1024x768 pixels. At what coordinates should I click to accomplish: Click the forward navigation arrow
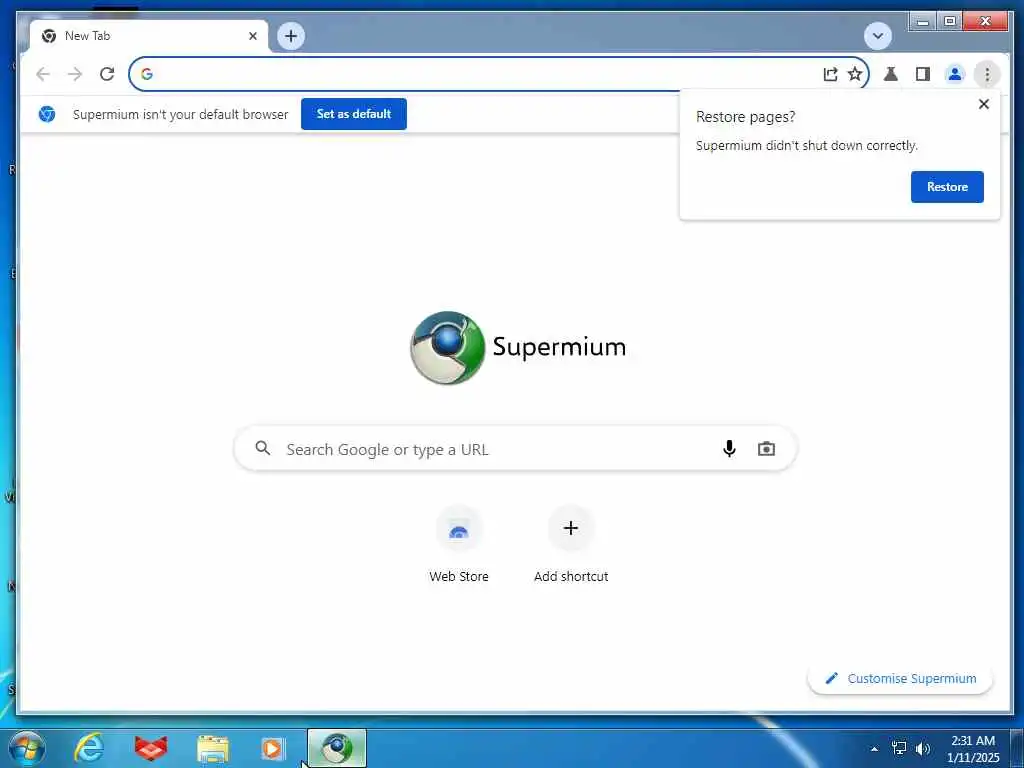click(x=75, y=74)
